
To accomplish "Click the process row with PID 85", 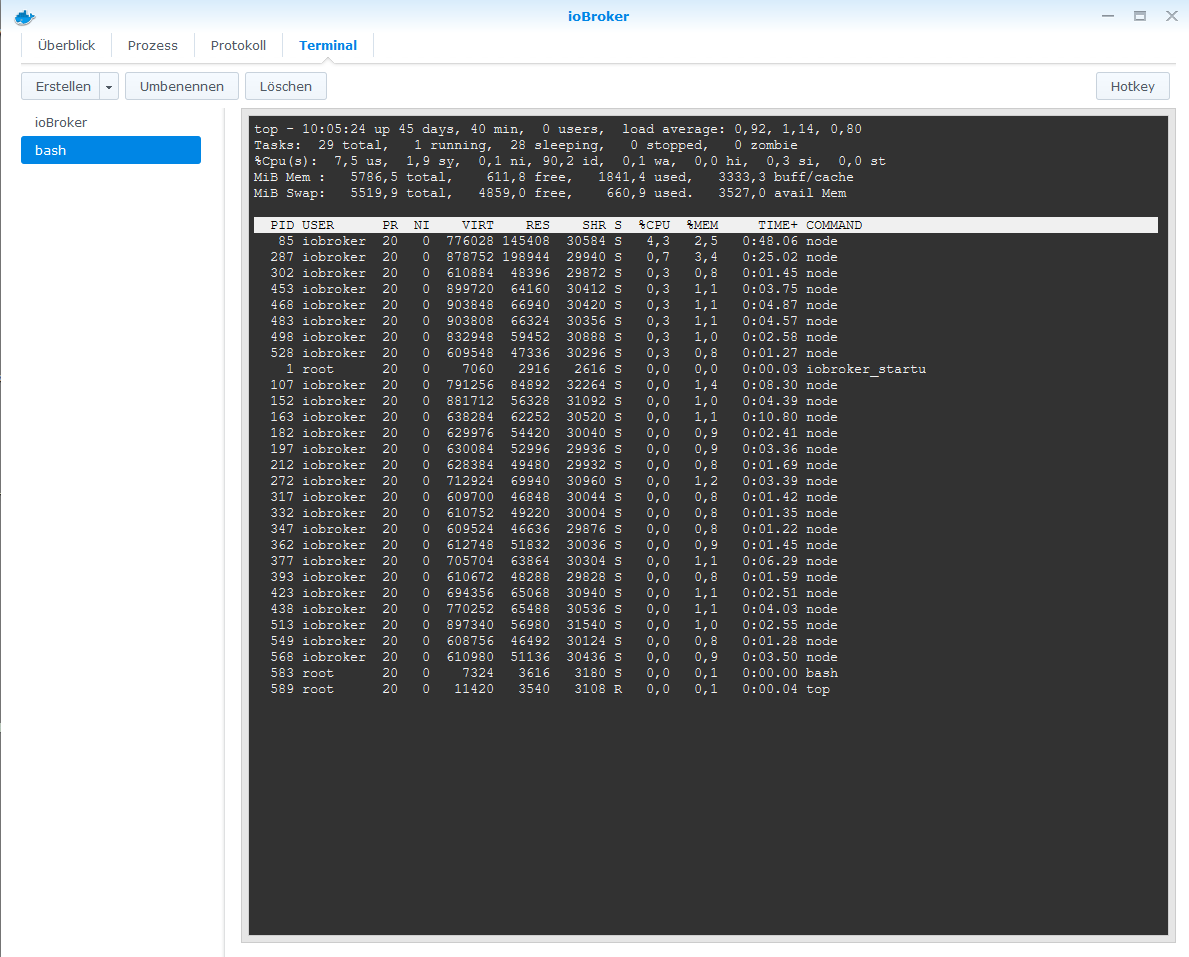I will [705, 241].
